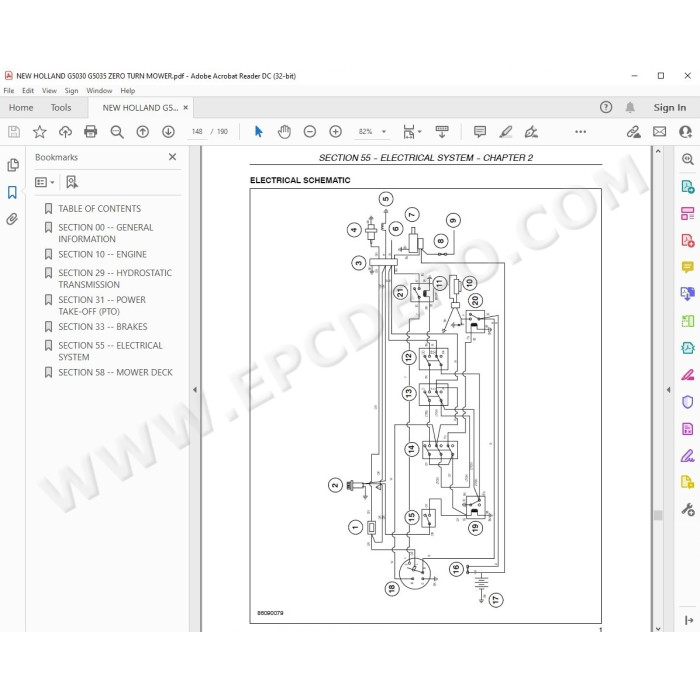Open Organize Pages tool in right pane
The width and height of the screenshot is (700, 700).
tap(688, 213)
